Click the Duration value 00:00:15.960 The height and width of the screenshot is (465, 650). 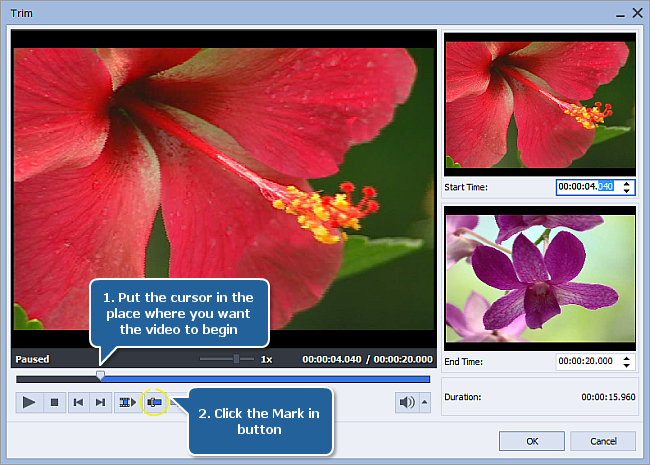pos(608,397)
